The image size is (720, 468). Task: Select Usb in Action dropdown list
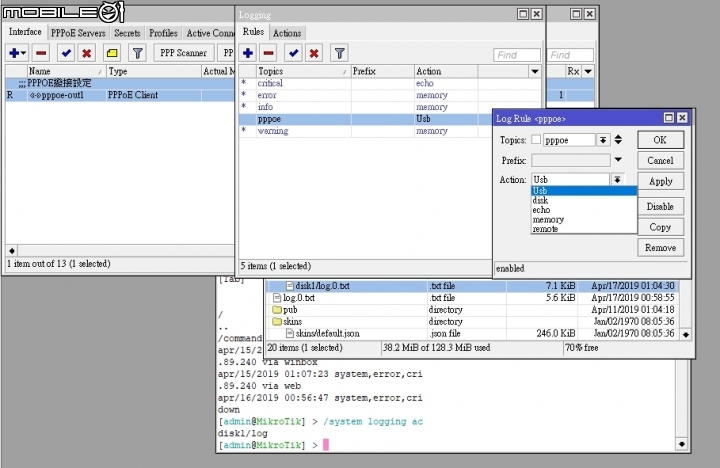tap(584, 191)
